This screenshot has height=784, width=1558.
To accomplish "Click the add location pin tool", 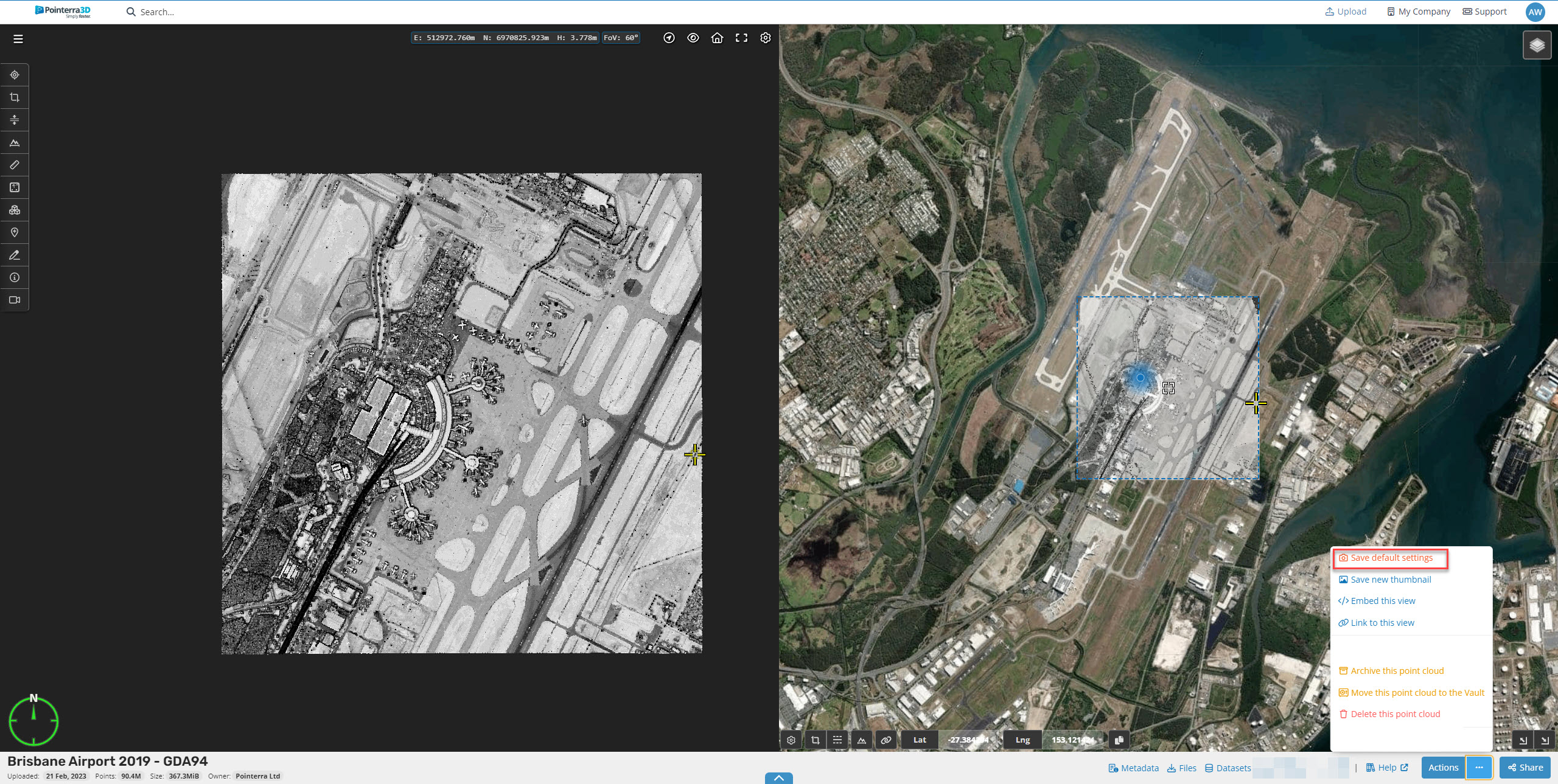I will 15,232.
